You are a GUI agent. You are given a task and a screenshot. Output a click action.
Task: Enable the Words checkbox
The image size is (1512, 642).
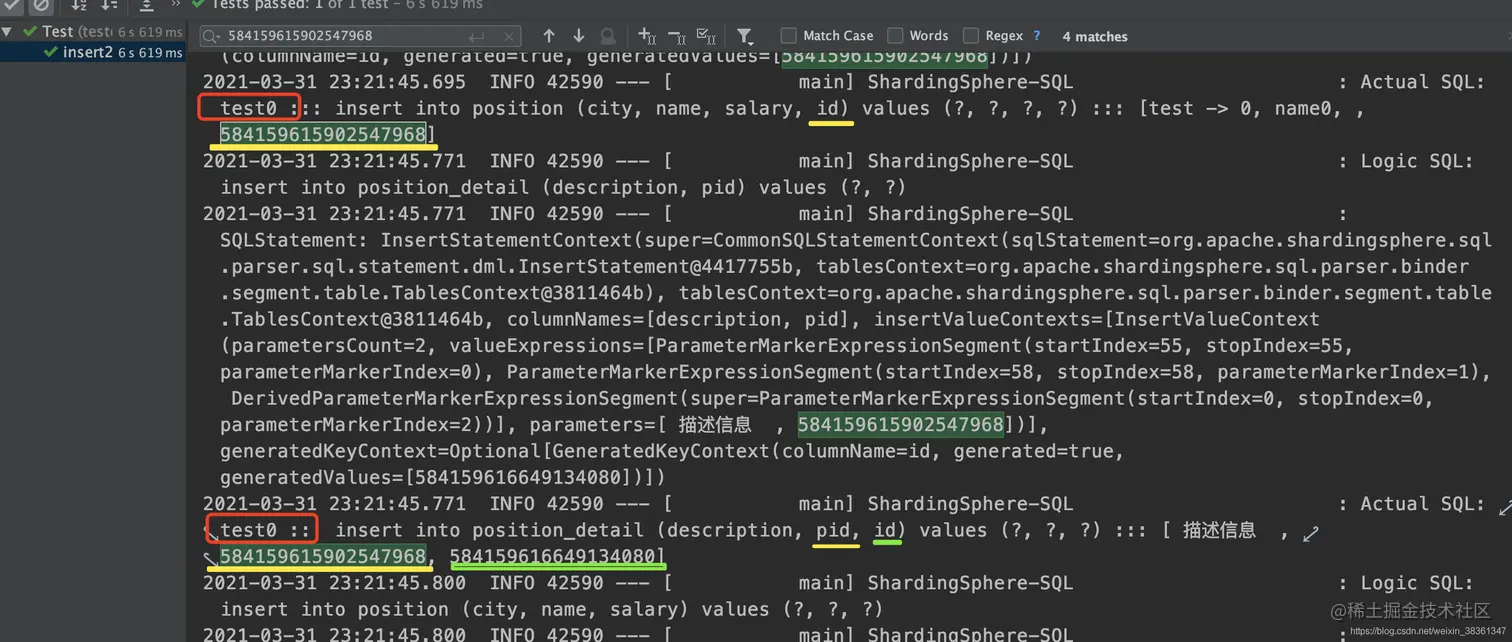[895, 36]
